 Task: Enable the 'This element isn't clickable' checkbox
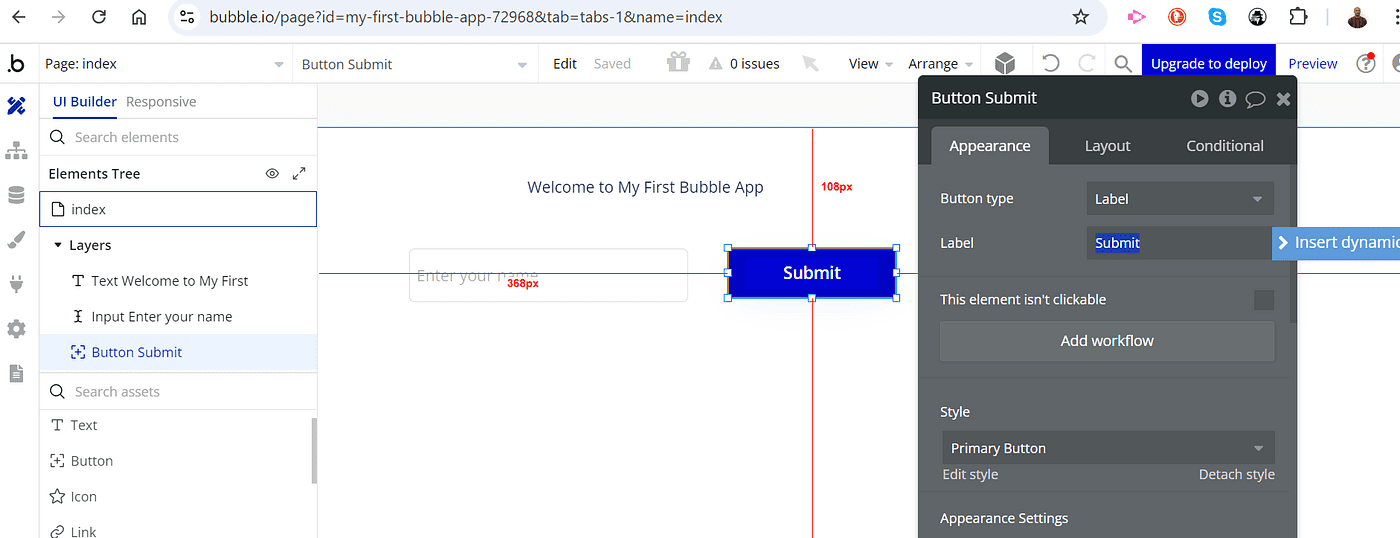(1264, 300)
